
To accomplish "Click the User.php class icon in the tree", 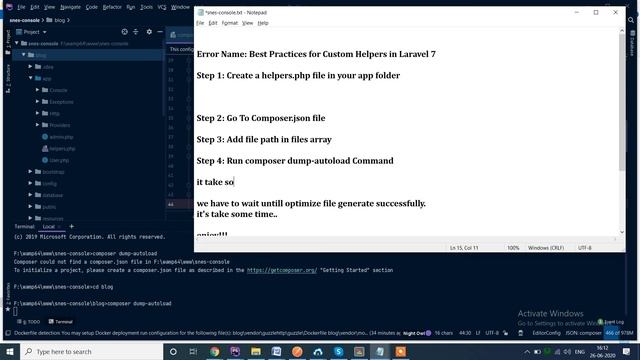I will [45, 160].
